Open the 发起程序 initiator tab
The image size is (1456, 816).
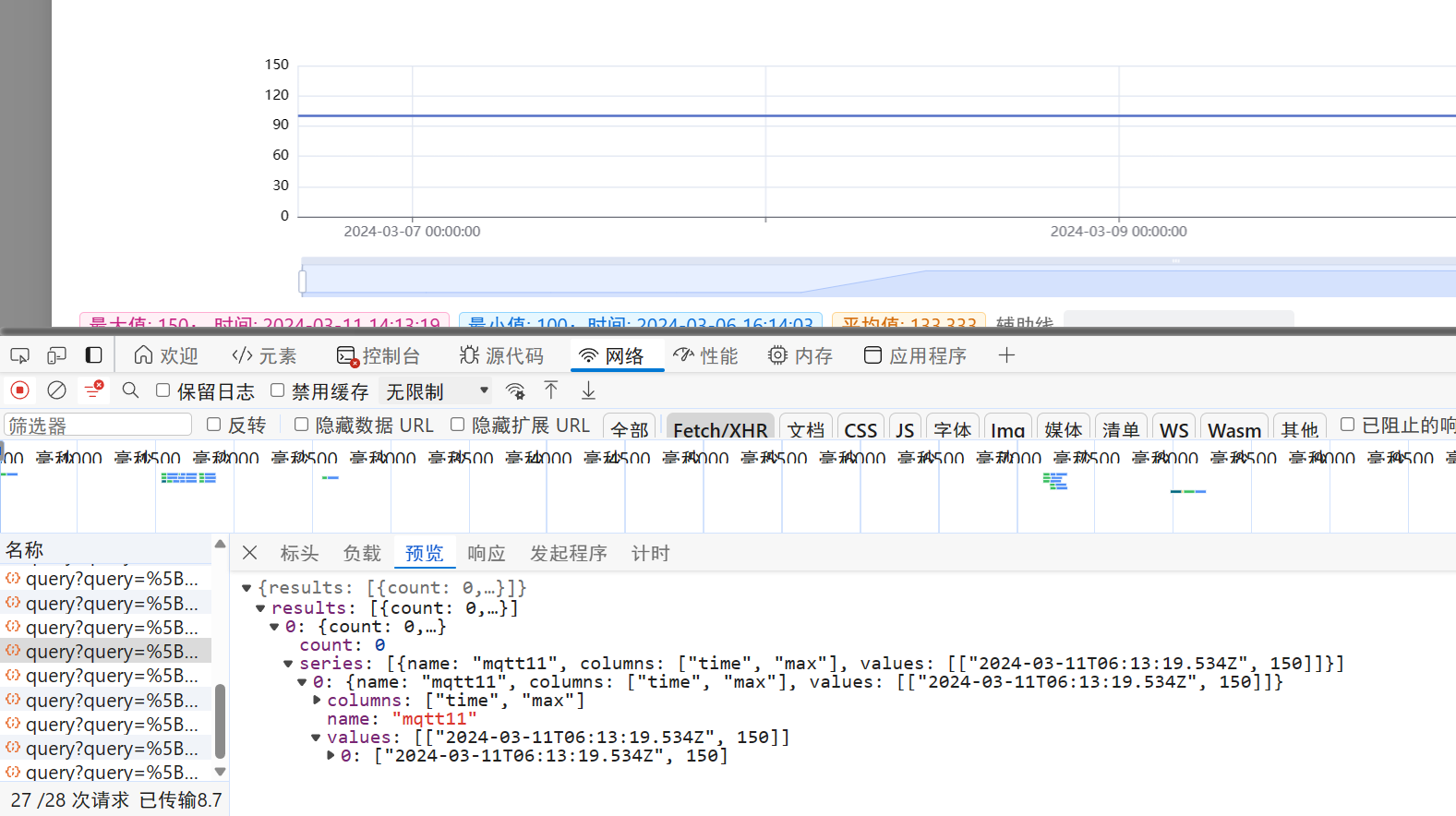click(568, 553)
